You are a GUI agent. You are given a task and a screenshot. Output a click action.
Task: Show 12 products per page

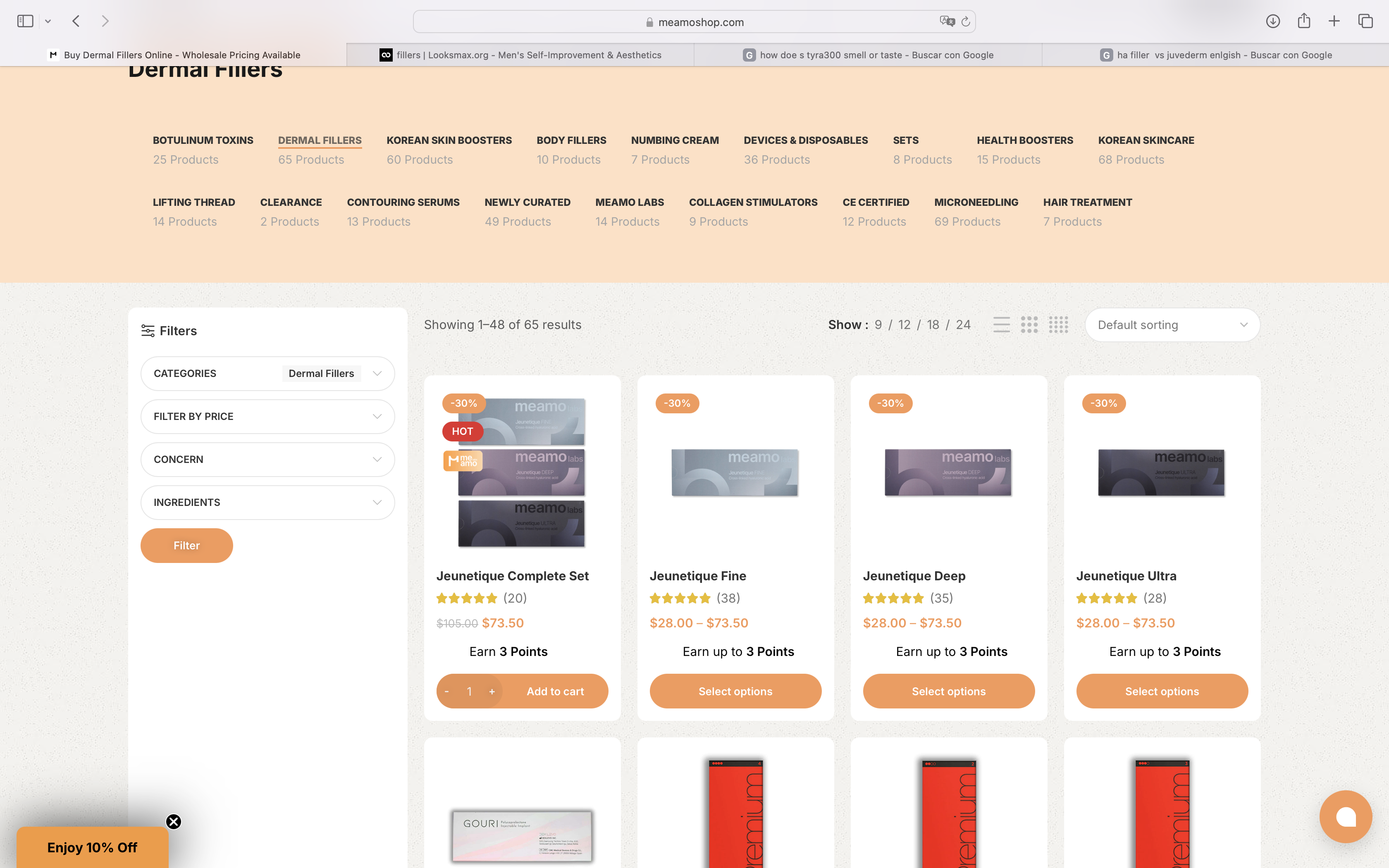904,325
